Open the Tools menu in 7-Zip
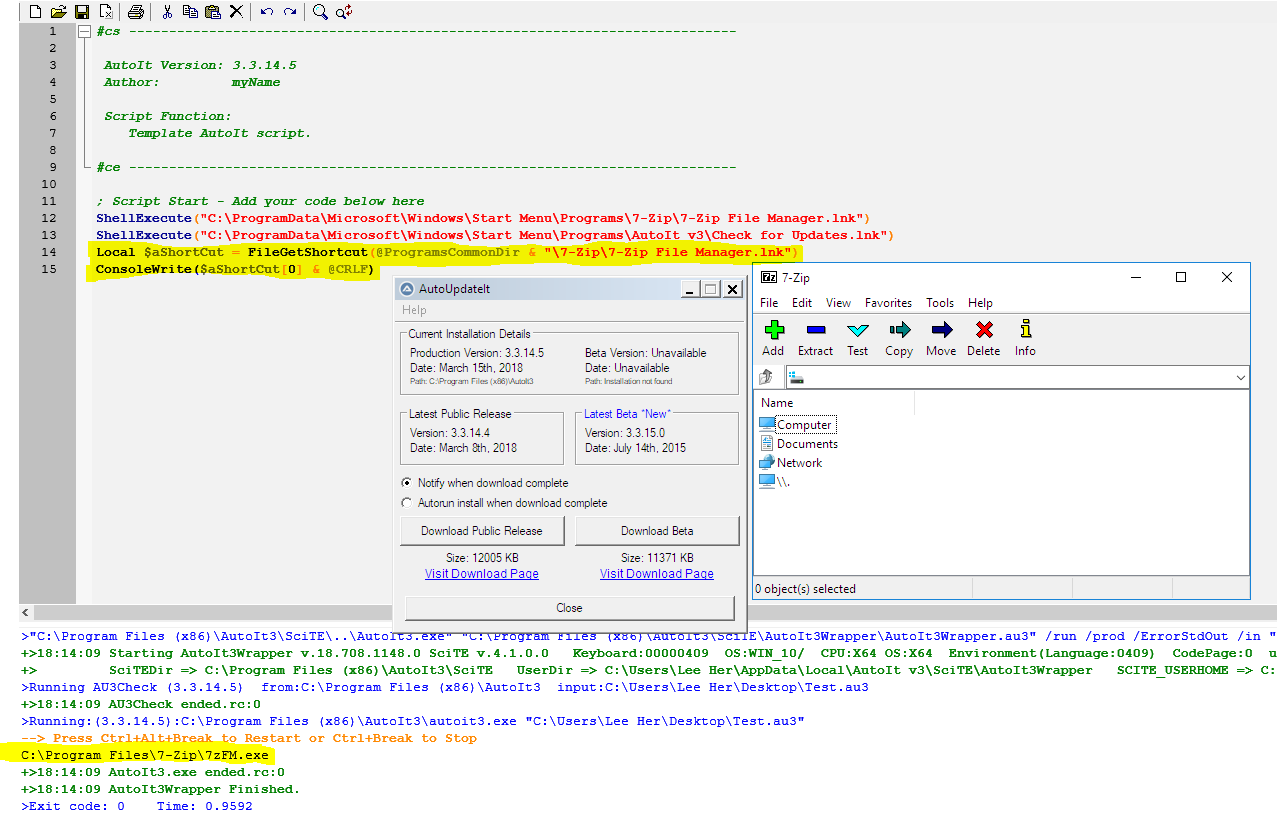Image resolution: width=1277 pixels, height=826 pixels. 940,303
